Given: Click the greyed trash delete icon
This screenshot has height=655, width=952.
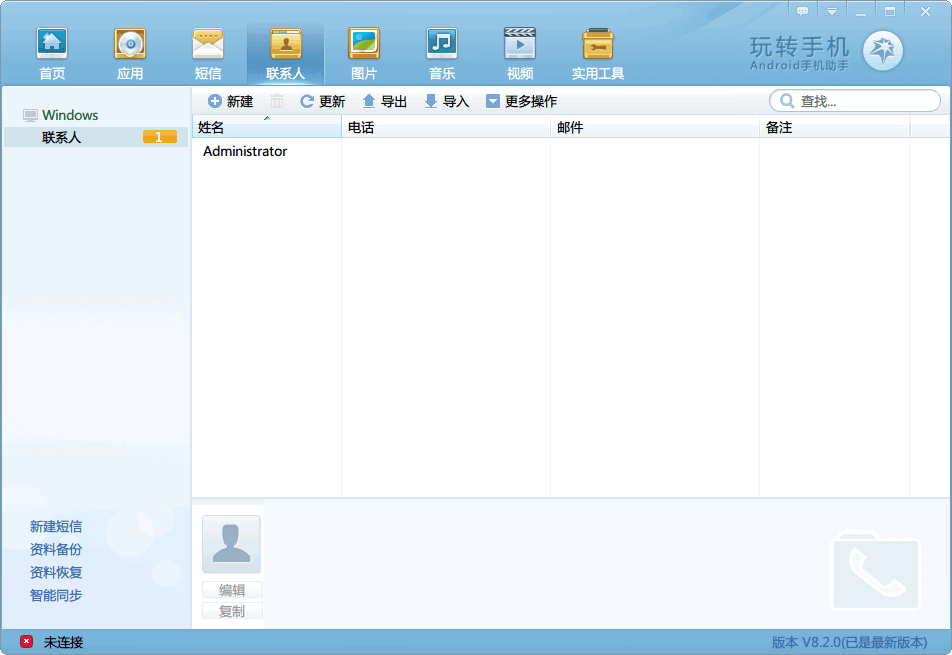Looking at the screenshot, I should tap(277, 101).
